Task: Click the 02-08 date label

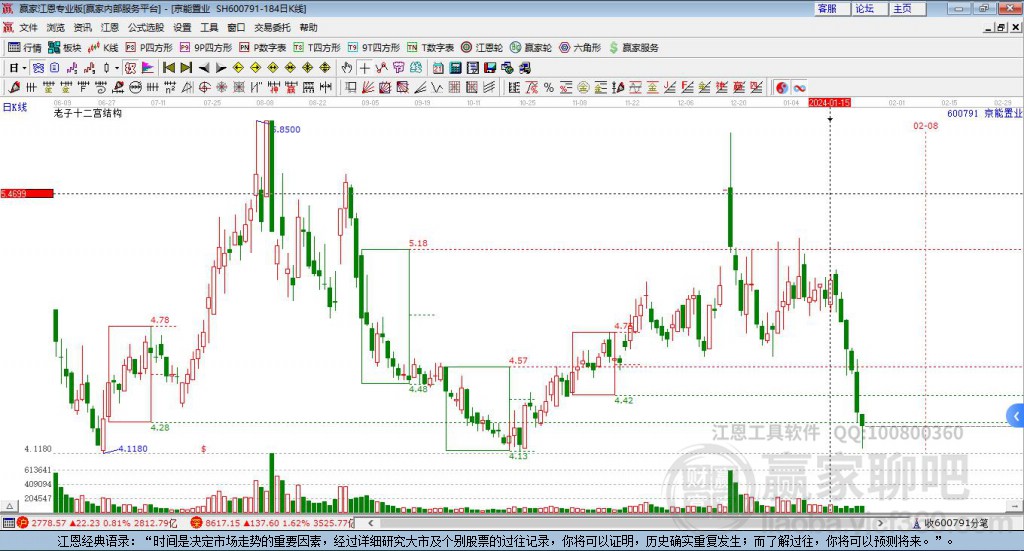Action: [925, 125]
